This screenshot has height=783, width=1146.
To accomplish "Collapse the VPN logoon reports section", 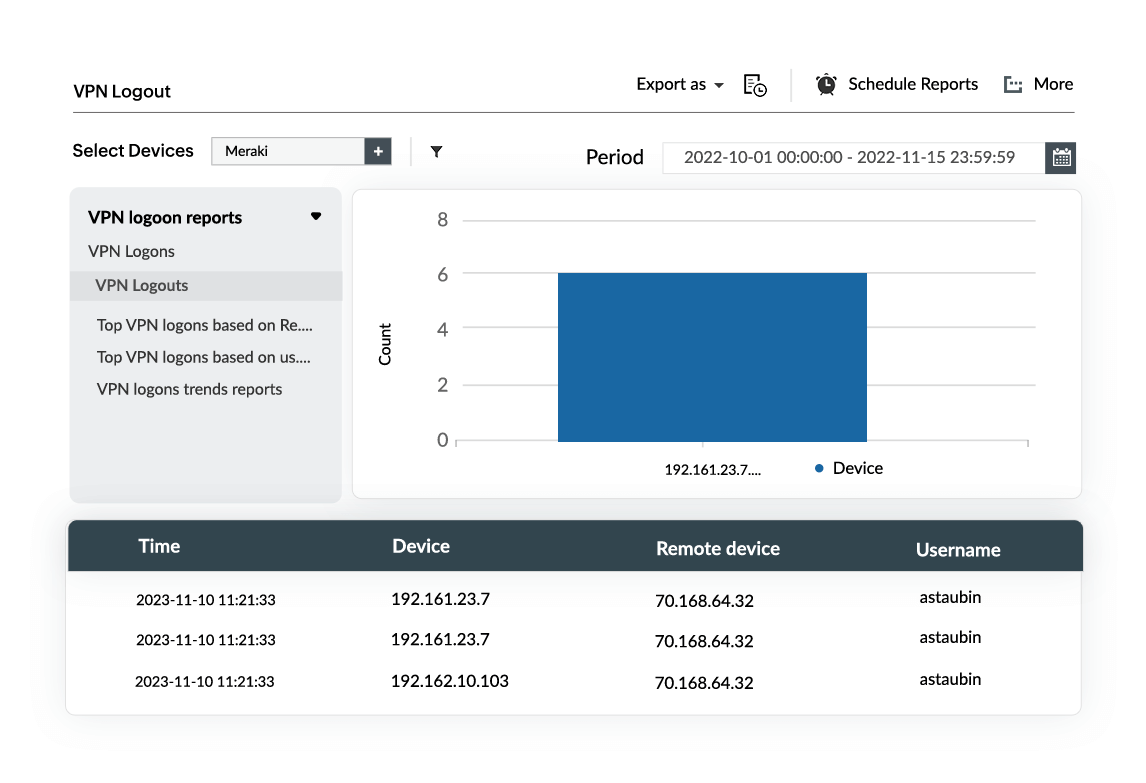I will pos(316,216).
